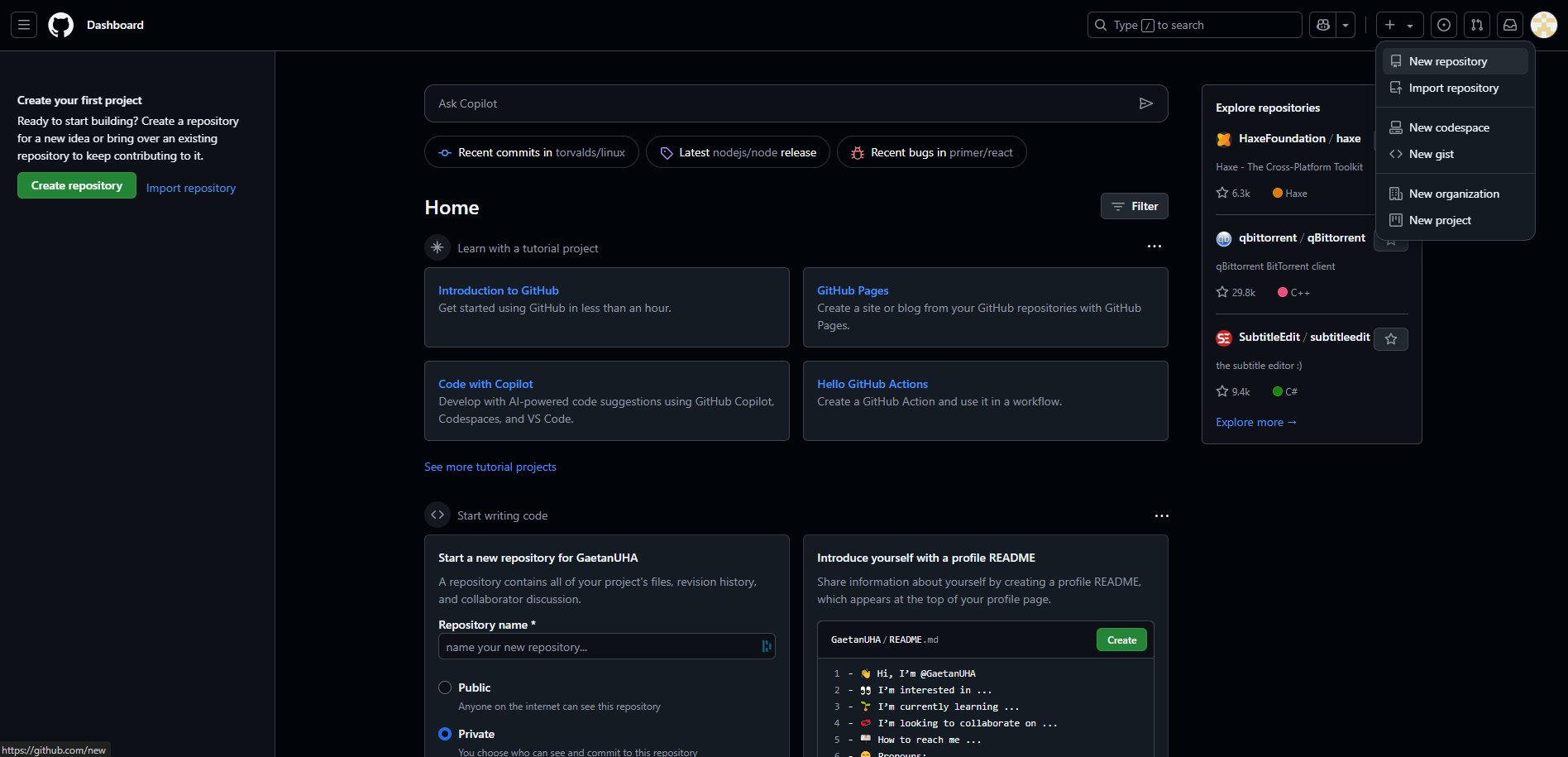Open the Notifications inbox icon
The image size is (1568, 757).
[1509, 25]
